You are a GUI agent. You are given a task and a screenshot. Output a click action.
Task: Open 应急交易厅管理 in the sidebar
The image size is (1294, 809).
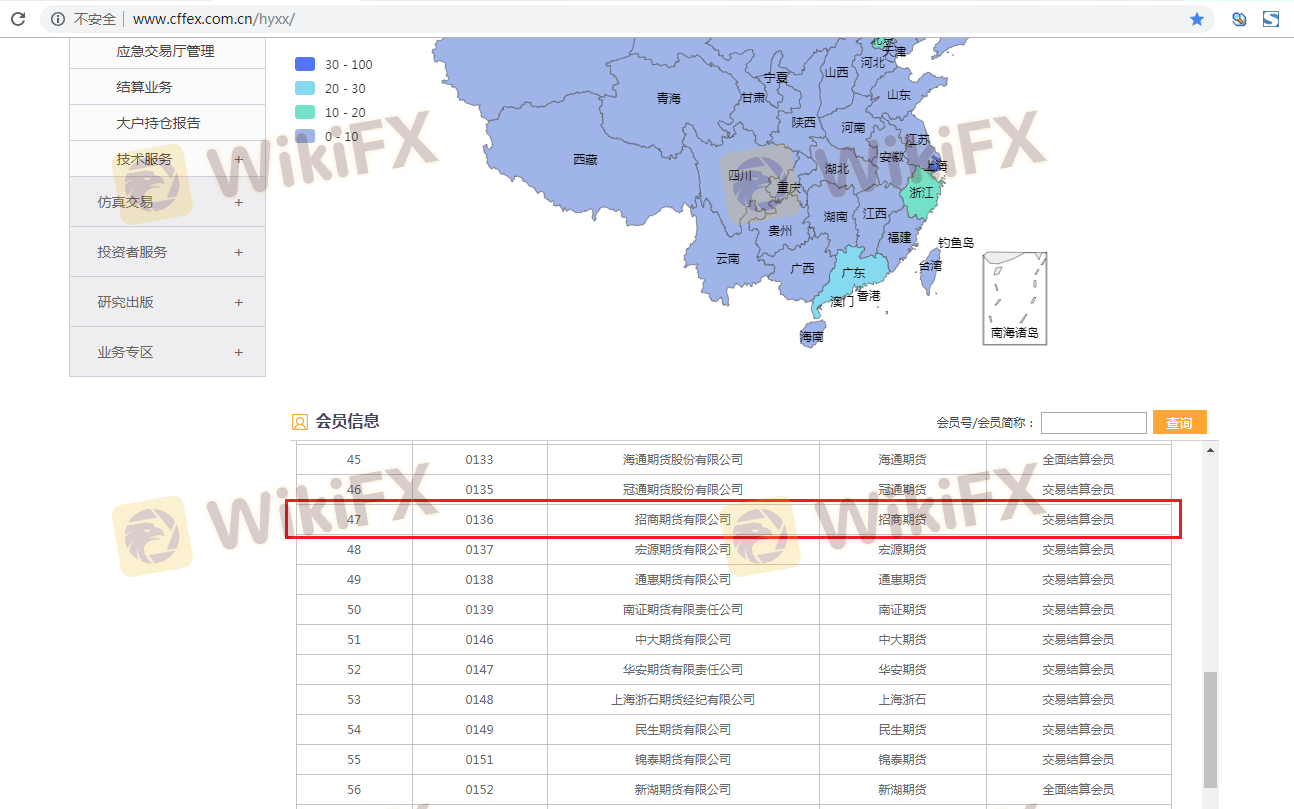click(165, 51)
